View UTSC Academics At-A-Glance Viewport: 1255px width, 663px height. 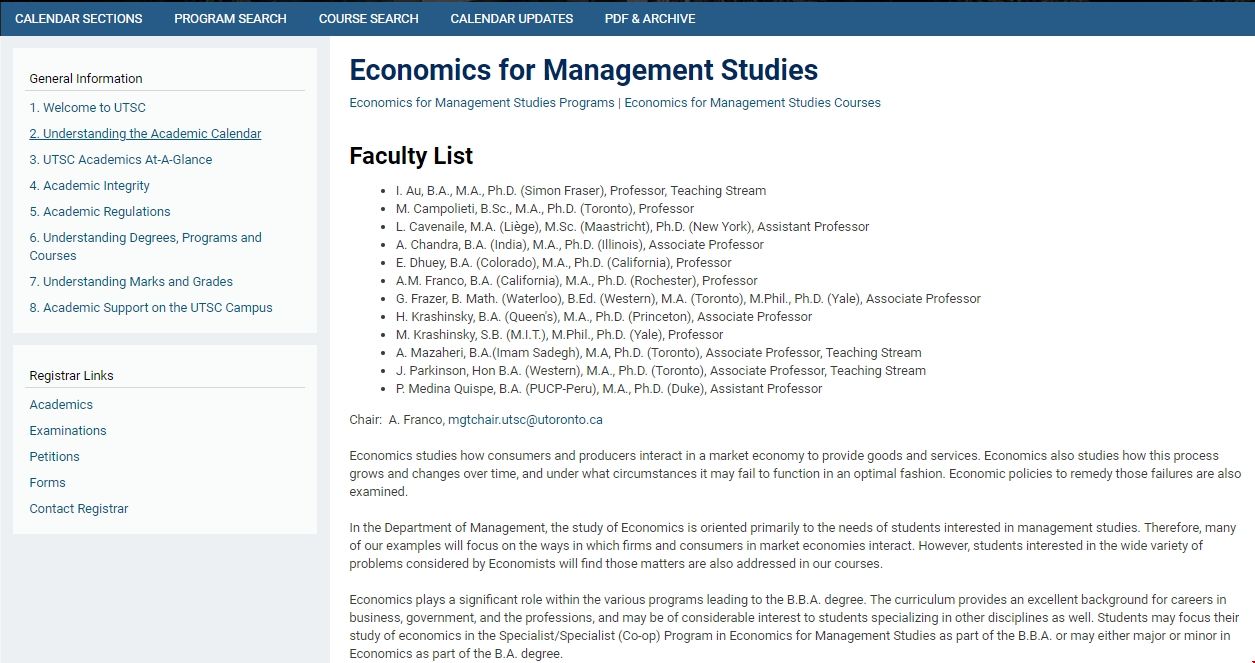click(x=121, y=159)
